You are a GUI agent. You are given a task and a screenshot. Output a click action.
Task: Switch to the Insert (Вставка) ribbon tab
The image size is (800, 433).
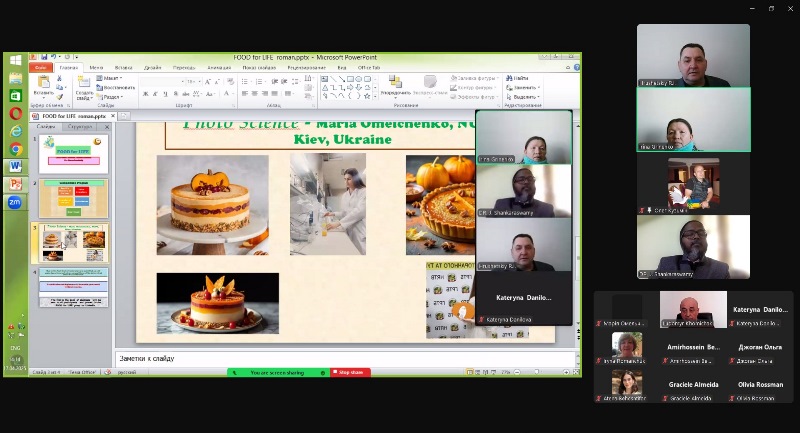pyautogui.click(x=123, y=67)
